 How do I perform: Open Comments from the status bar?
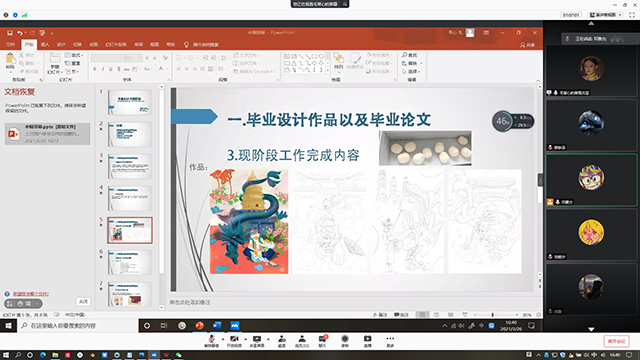pyautogui.click(x=401, y=315)
